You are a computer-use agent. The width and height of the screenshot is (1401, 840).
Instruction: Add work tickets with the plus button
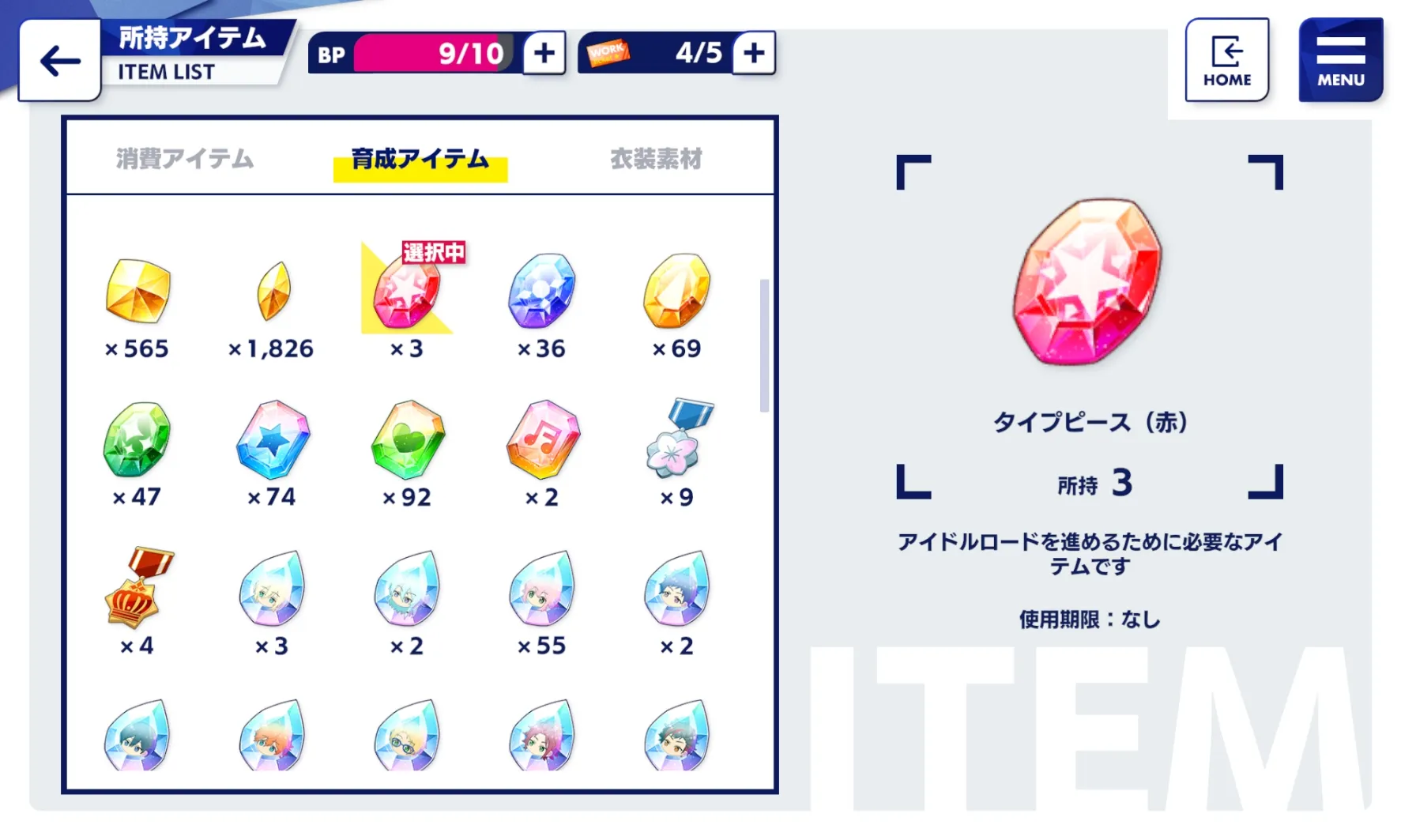[754, 53]
